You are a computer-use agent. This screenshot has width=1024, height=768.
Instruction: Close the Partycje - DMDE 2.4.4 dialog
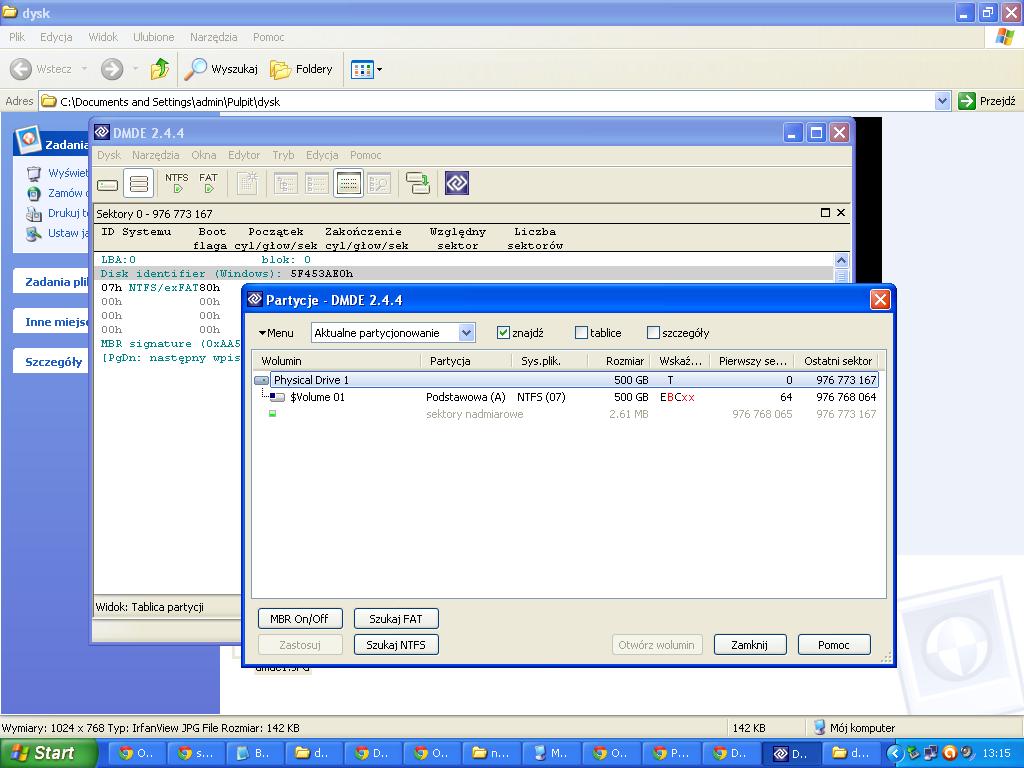pos(880,300)
